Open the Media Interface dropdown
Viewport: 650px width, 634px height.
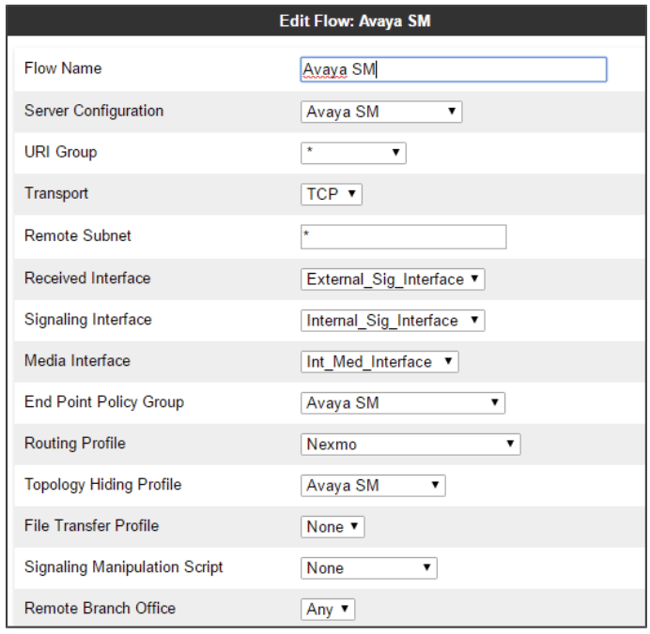[x=380, y=362]
